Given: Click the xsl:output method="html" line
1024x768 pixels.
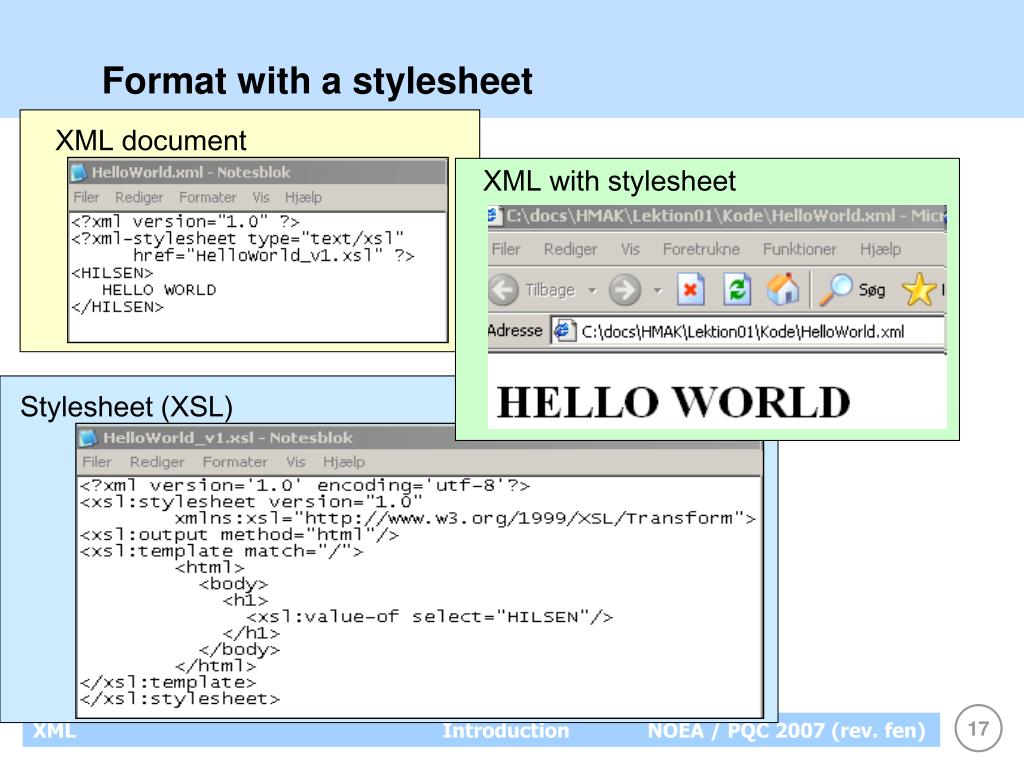Looking at the screenshot, I should click(239, 535).
